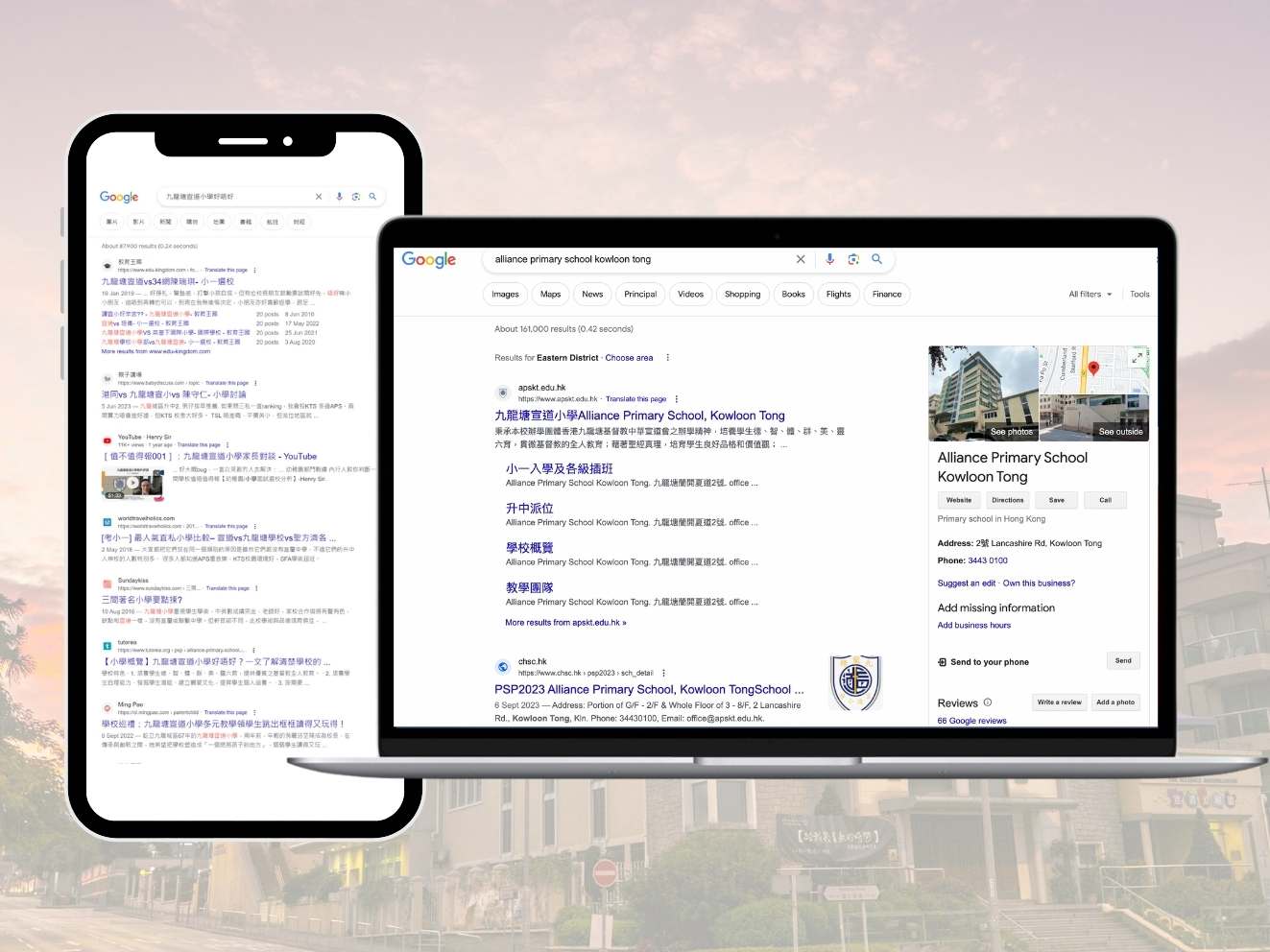Screen dimensions: 1270x952
Task: Switch to the News tab
Action: click(x=592, y=295)
